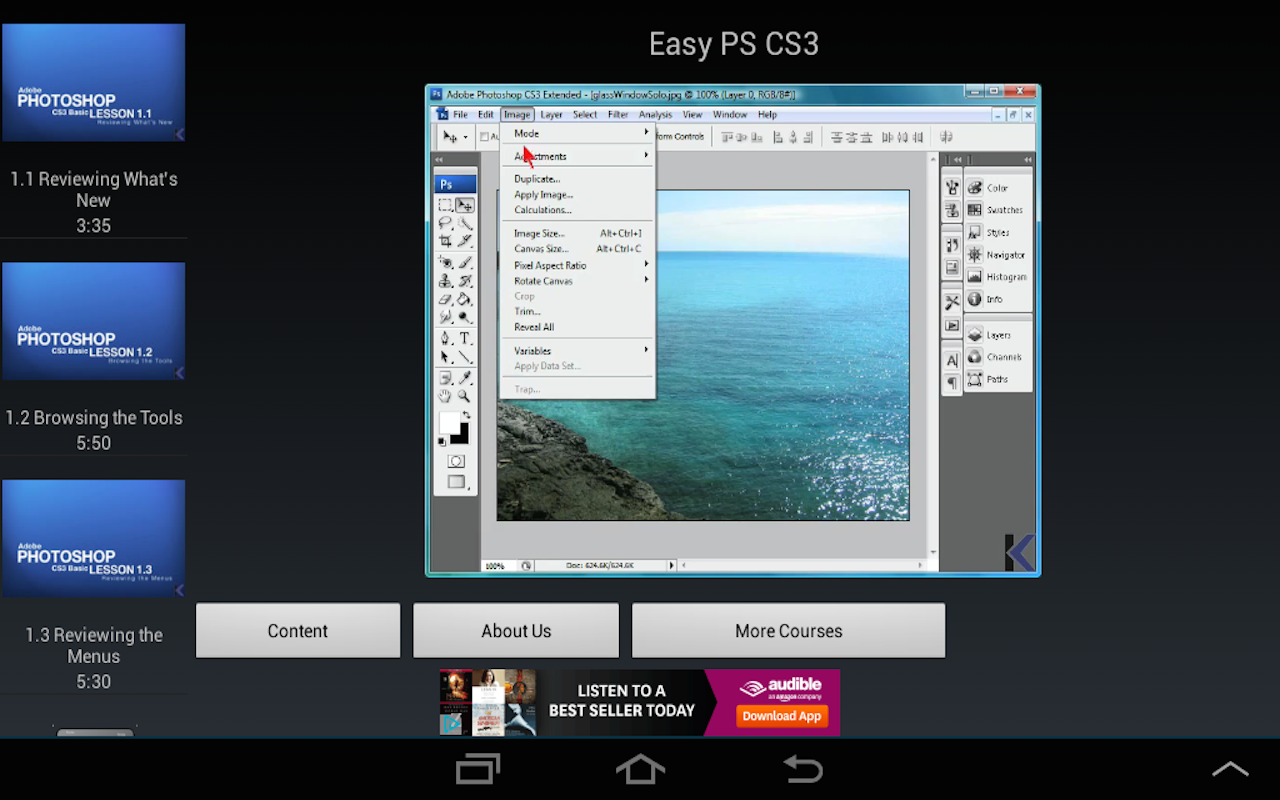Viewport: 1280px width, 800px height.
Task: Toggle the Auto-Select checkbox in options bar
Action: click(x=485, y=137)
